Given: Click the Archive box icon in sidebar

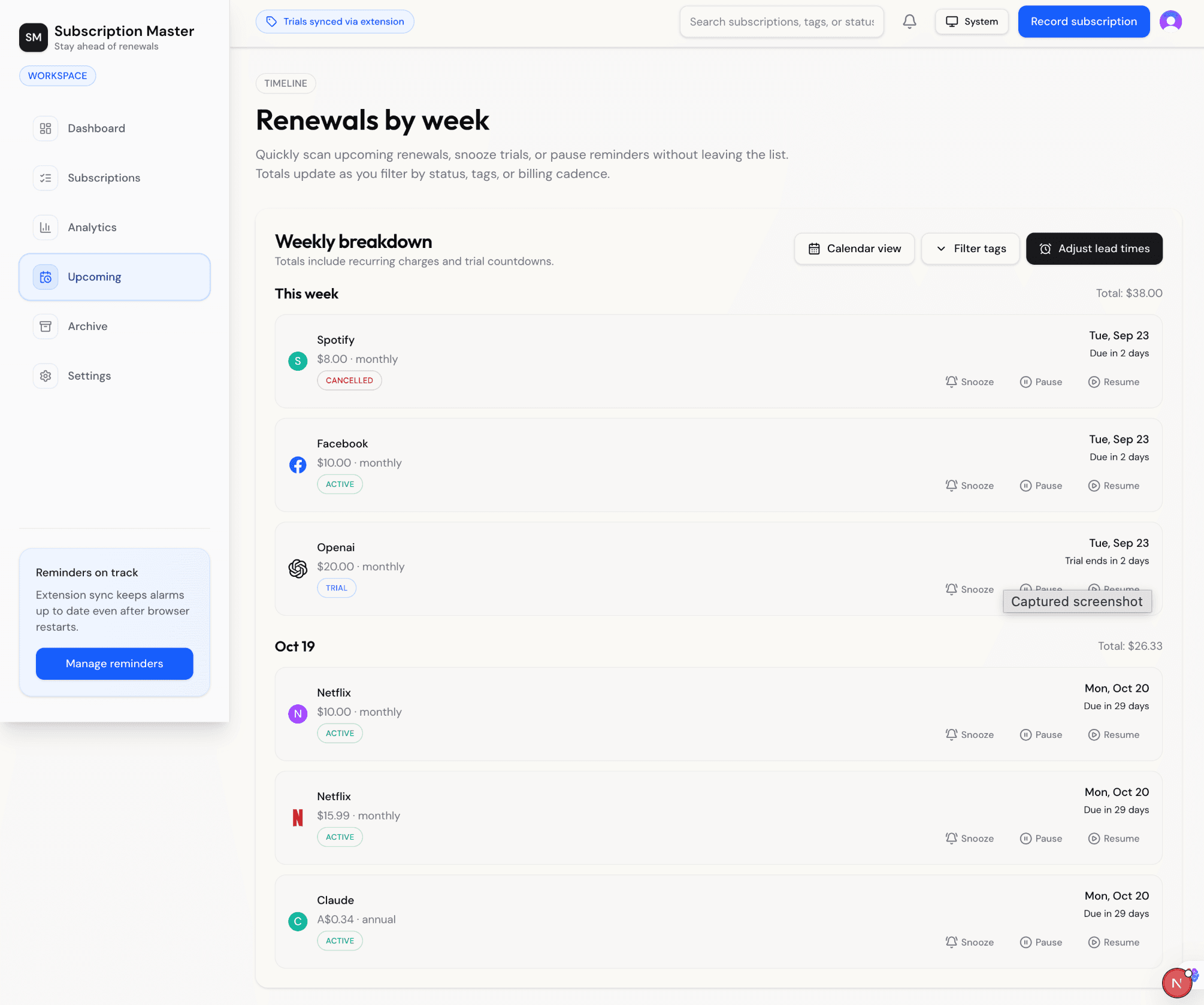Looking at the screenshot, I should click(46, 326).
